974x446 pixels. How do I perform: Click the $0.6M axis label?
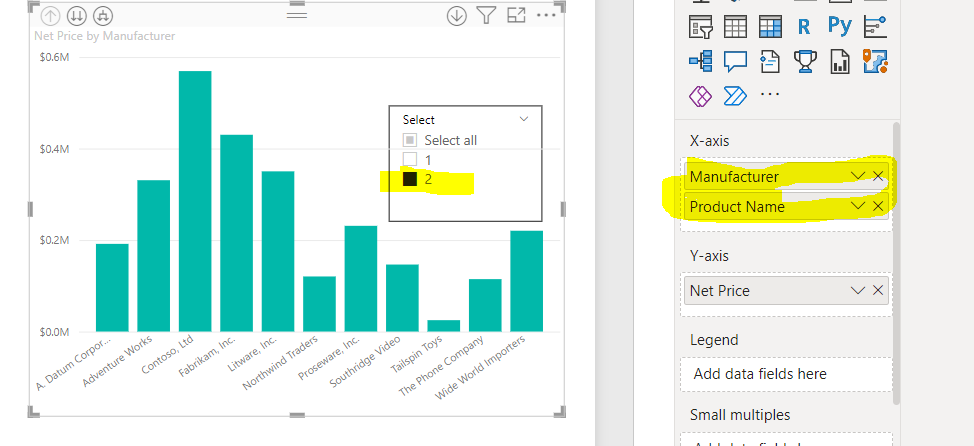pyautogui.click(x=54, y=57)
